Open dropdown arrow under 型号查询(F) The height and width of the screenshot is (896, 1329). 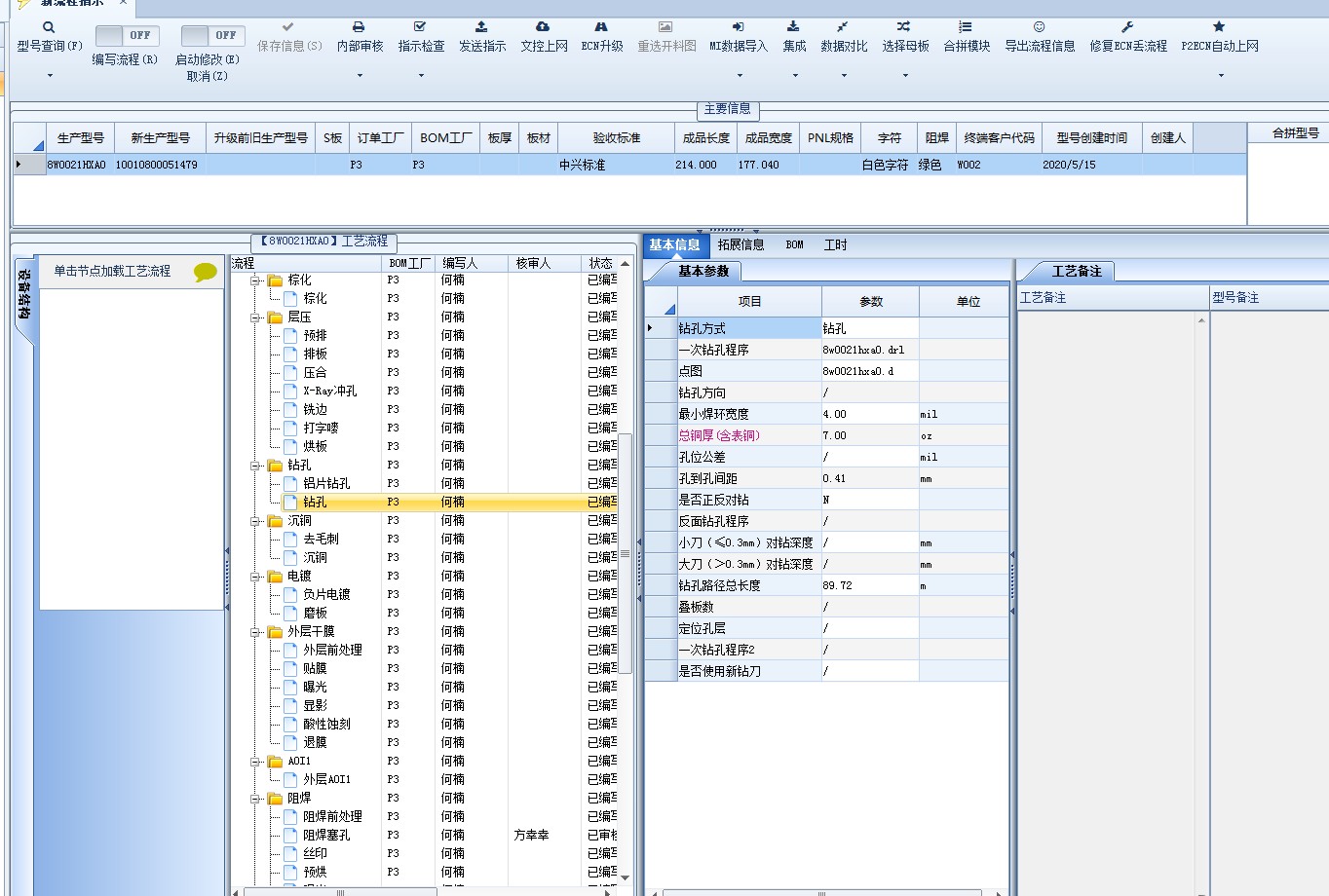[50, 76]
